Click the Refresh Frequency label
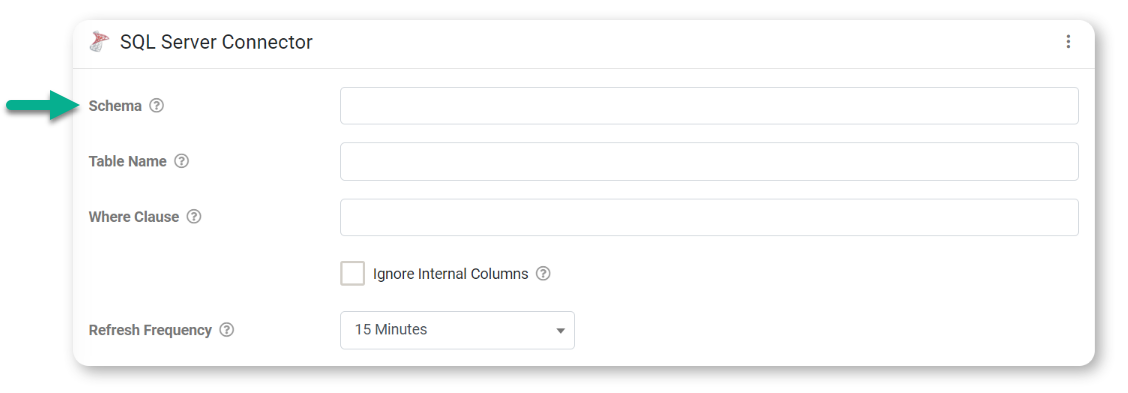This screenshot has height=393, width=1128. click(150, 330)
